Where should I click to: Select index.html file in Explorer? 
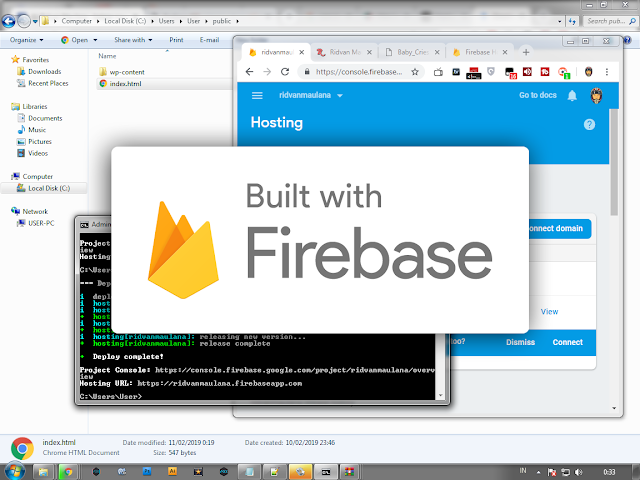125,84
